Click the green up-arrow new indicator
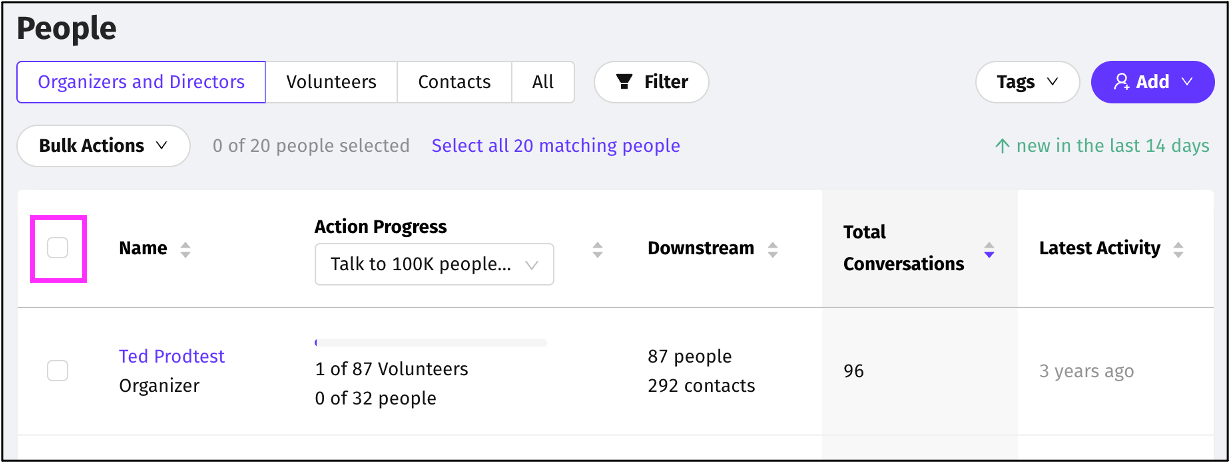 click(1002, 146)
